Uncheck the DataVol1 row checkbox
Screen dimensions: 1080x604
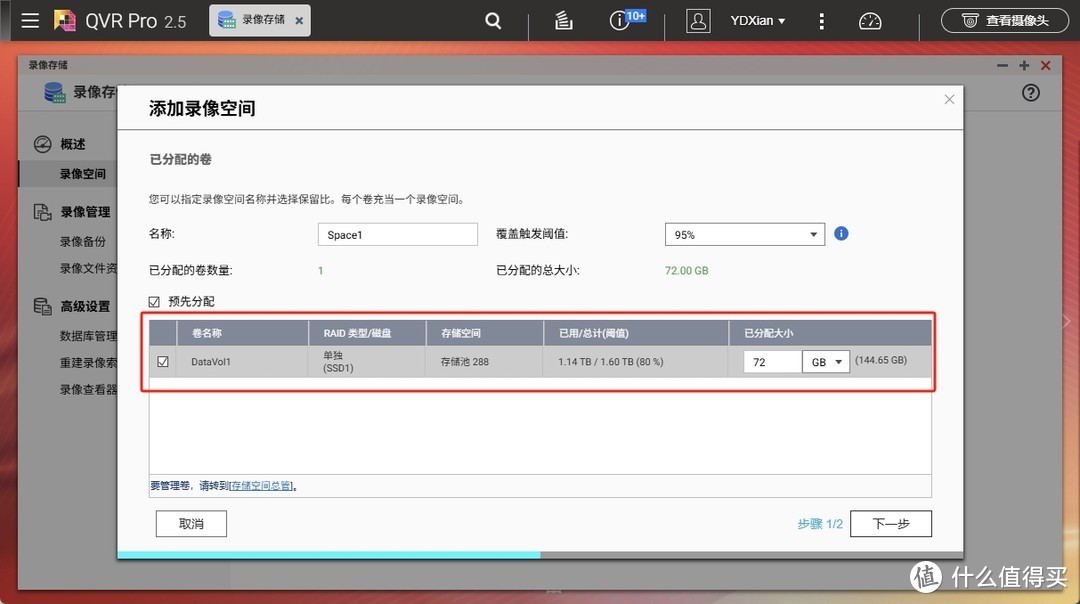[162, 361]
